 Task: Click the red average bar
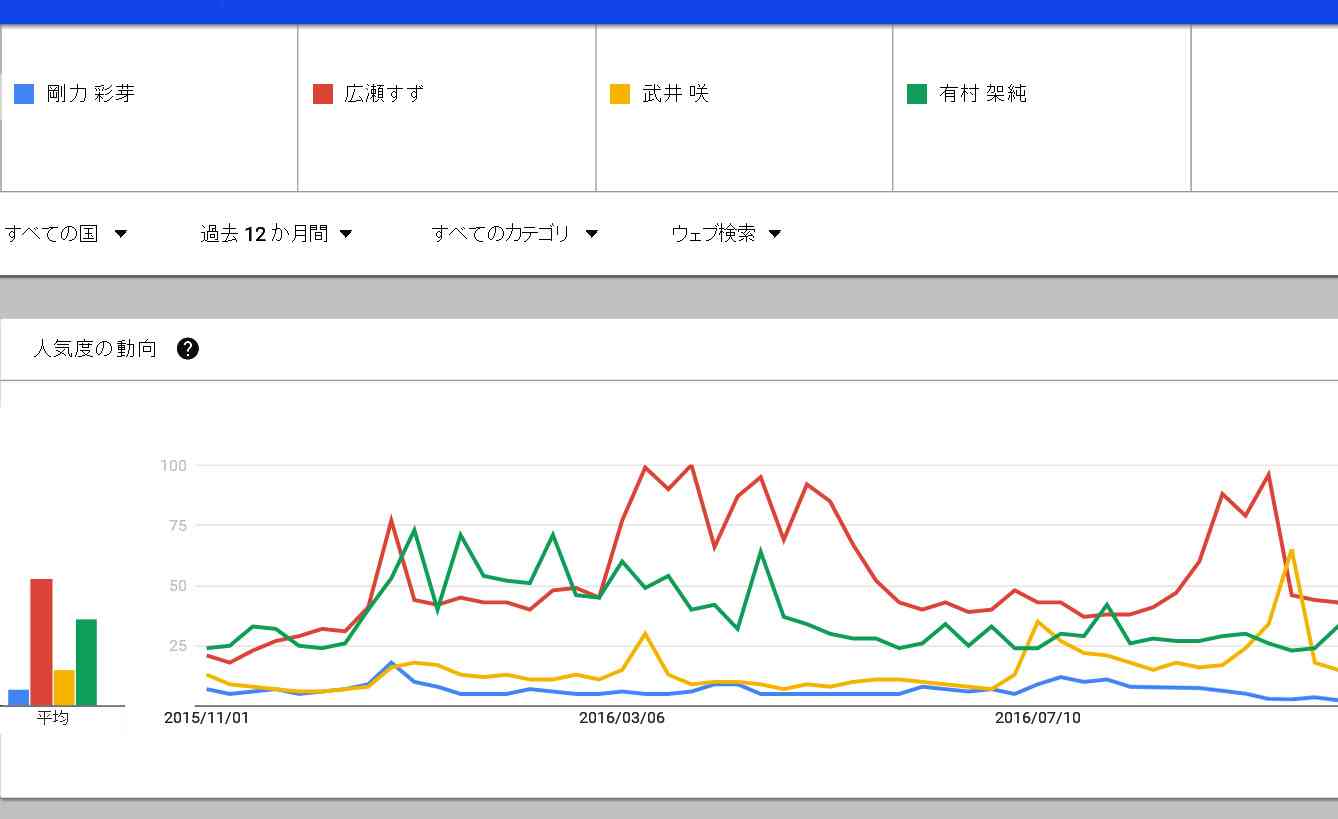tap(41, 642)
